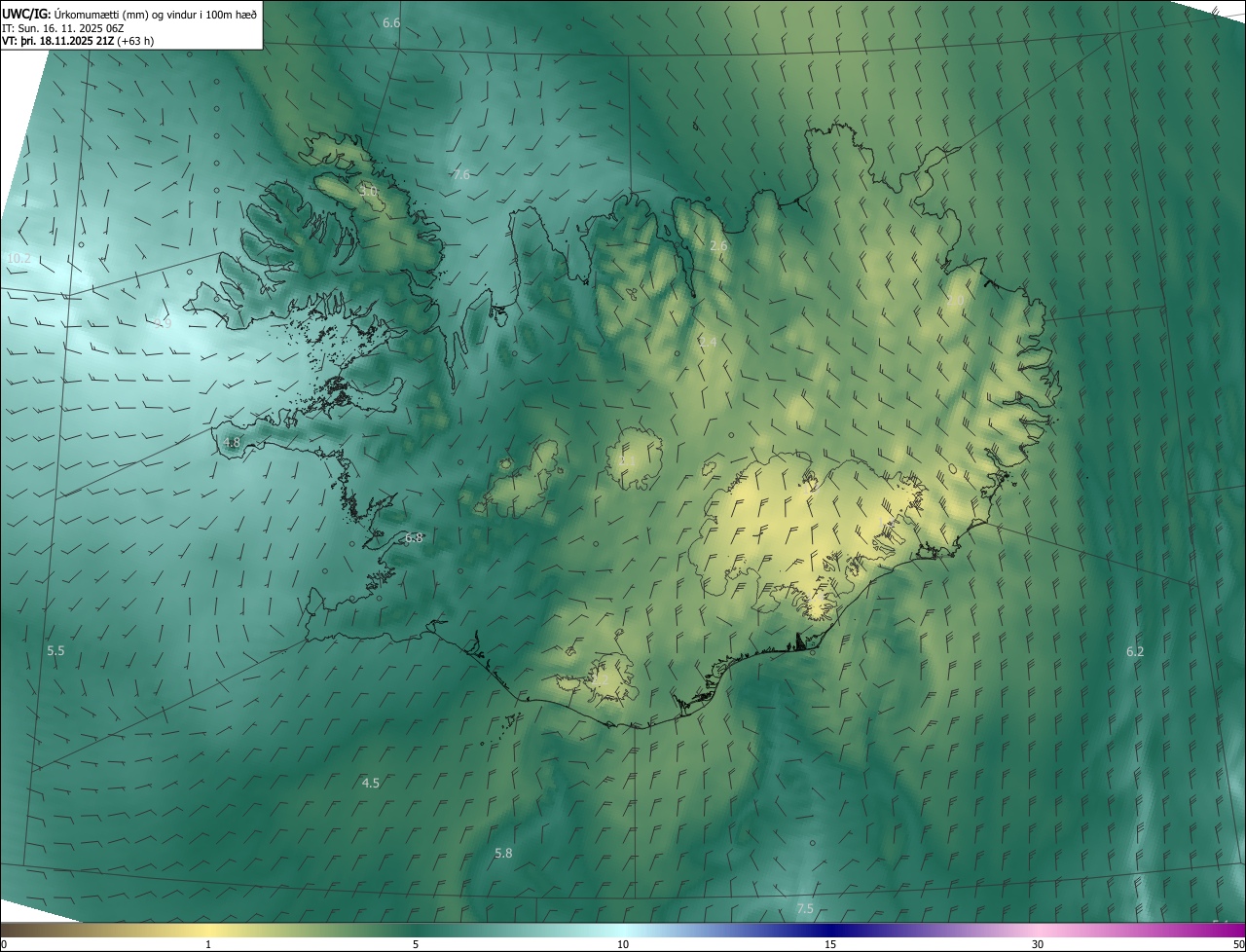Click the valid time 'VT: þri. 18.11.2025 21Z'
The width and height of the screenshot is (1246, 952).
click(57, 41)
